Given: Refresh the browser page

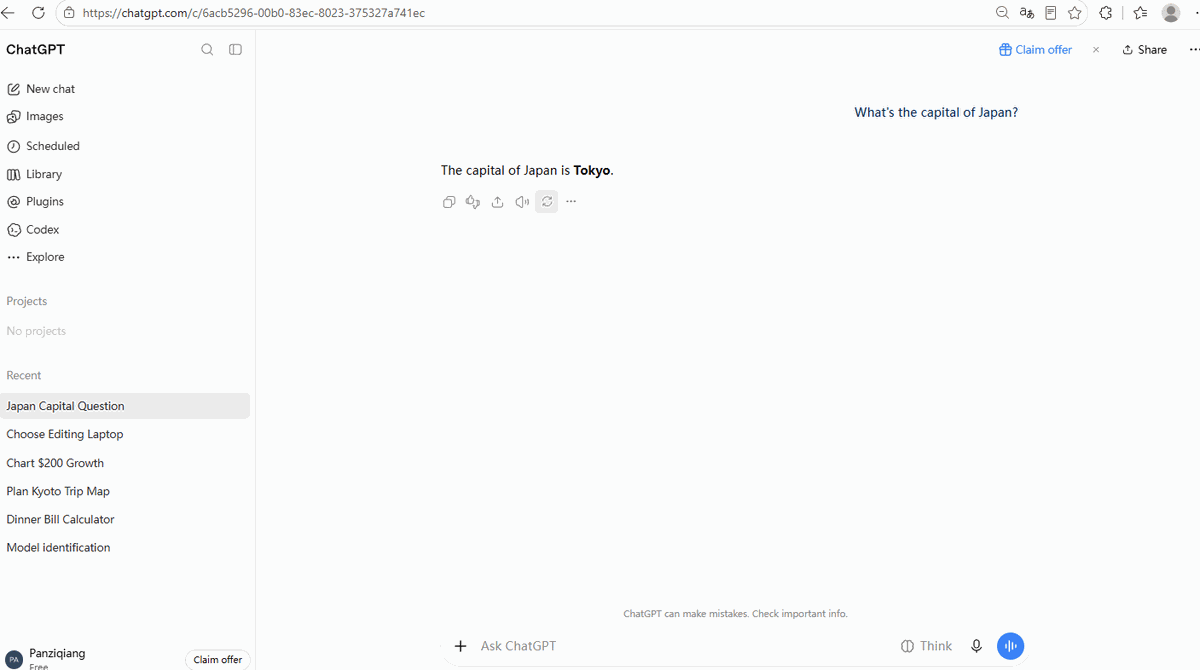Looking at the screenshot, I should (x=38, y=13).
